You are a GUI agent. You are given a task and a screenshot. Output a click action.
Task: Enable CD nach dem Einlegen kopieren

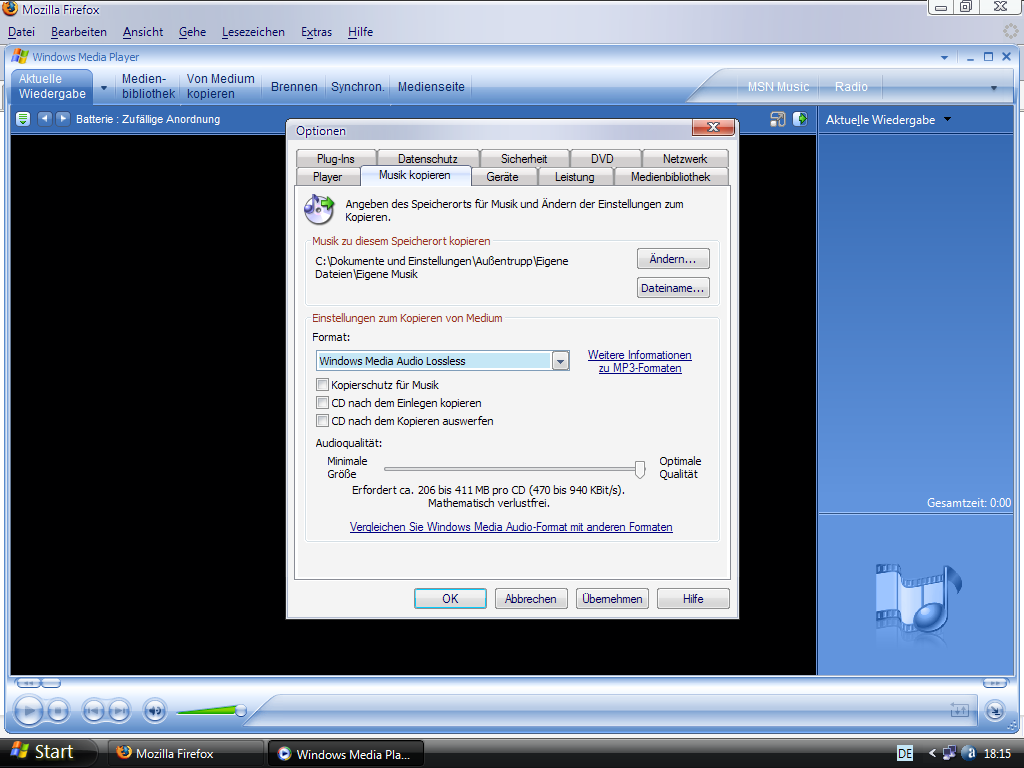point(322,403)
